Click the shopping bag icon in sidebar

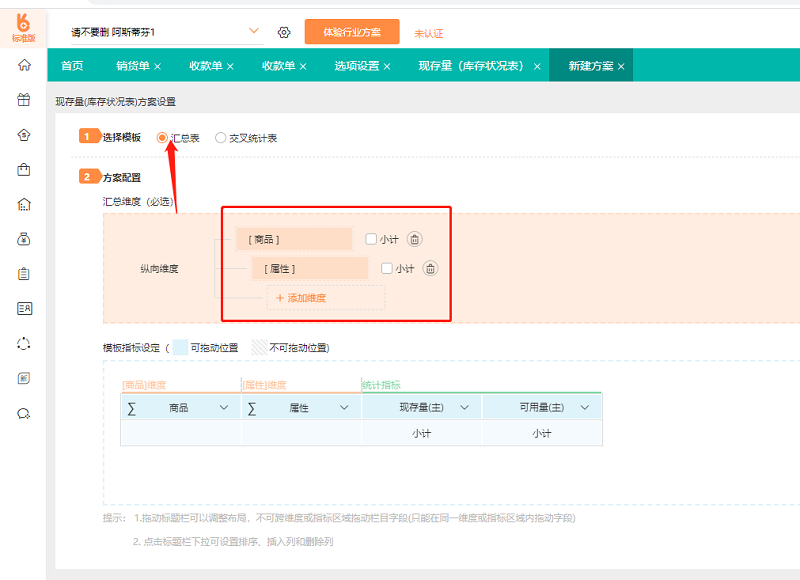coord(24,170)
